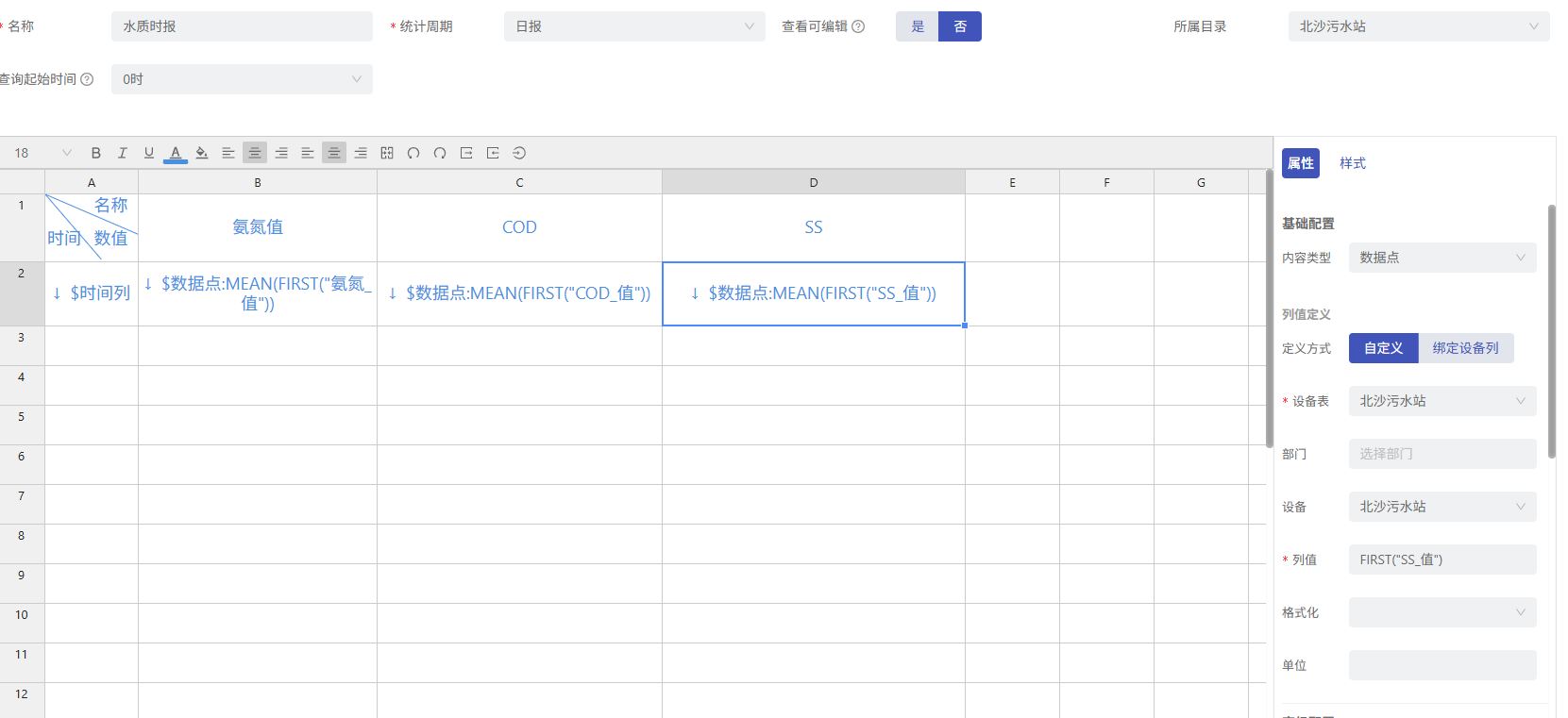
Task: Align text right horizontally
Action: coord(280,153)
